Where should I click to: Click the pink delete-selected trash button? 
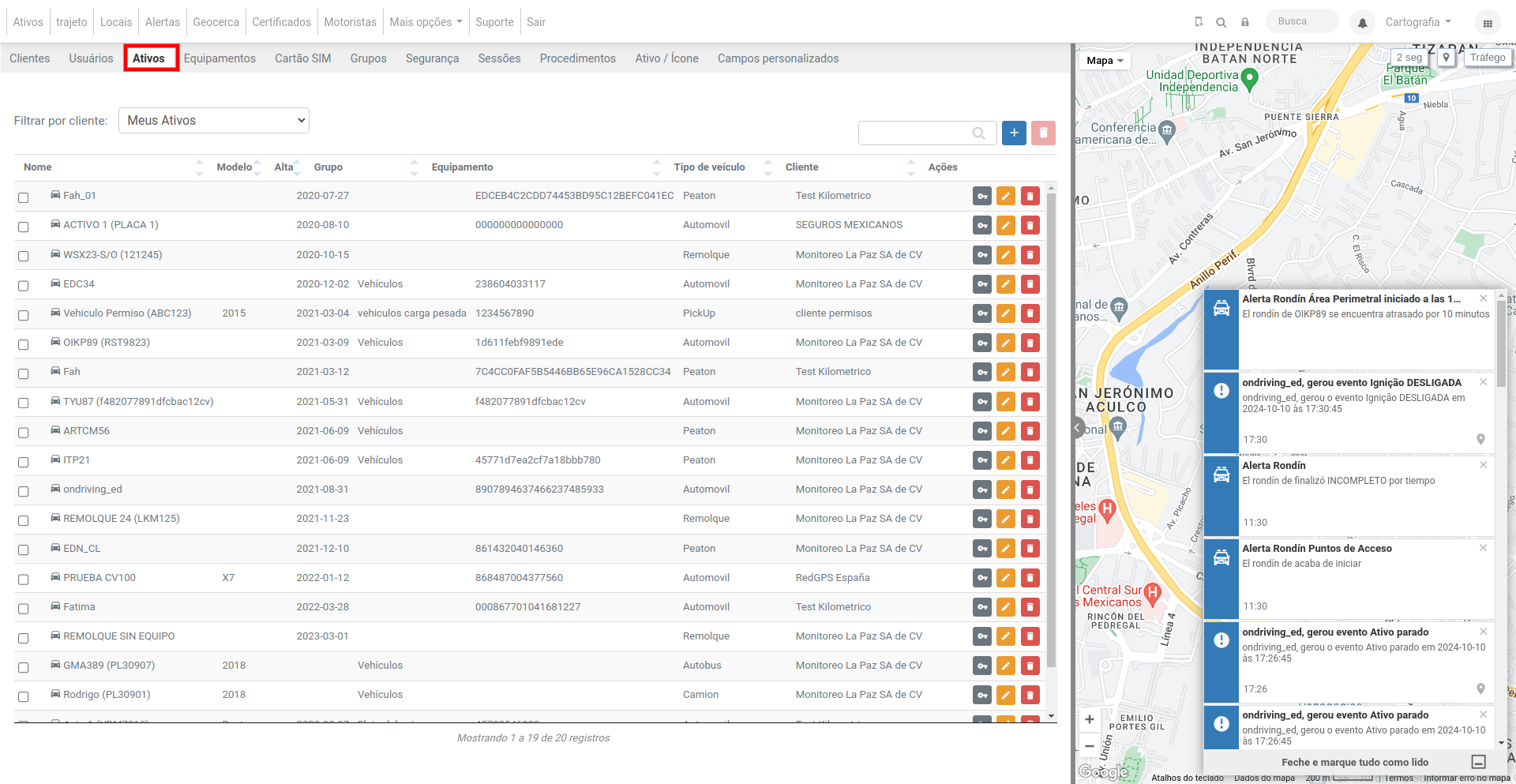pyautogui.click(x=1043, y=133)
